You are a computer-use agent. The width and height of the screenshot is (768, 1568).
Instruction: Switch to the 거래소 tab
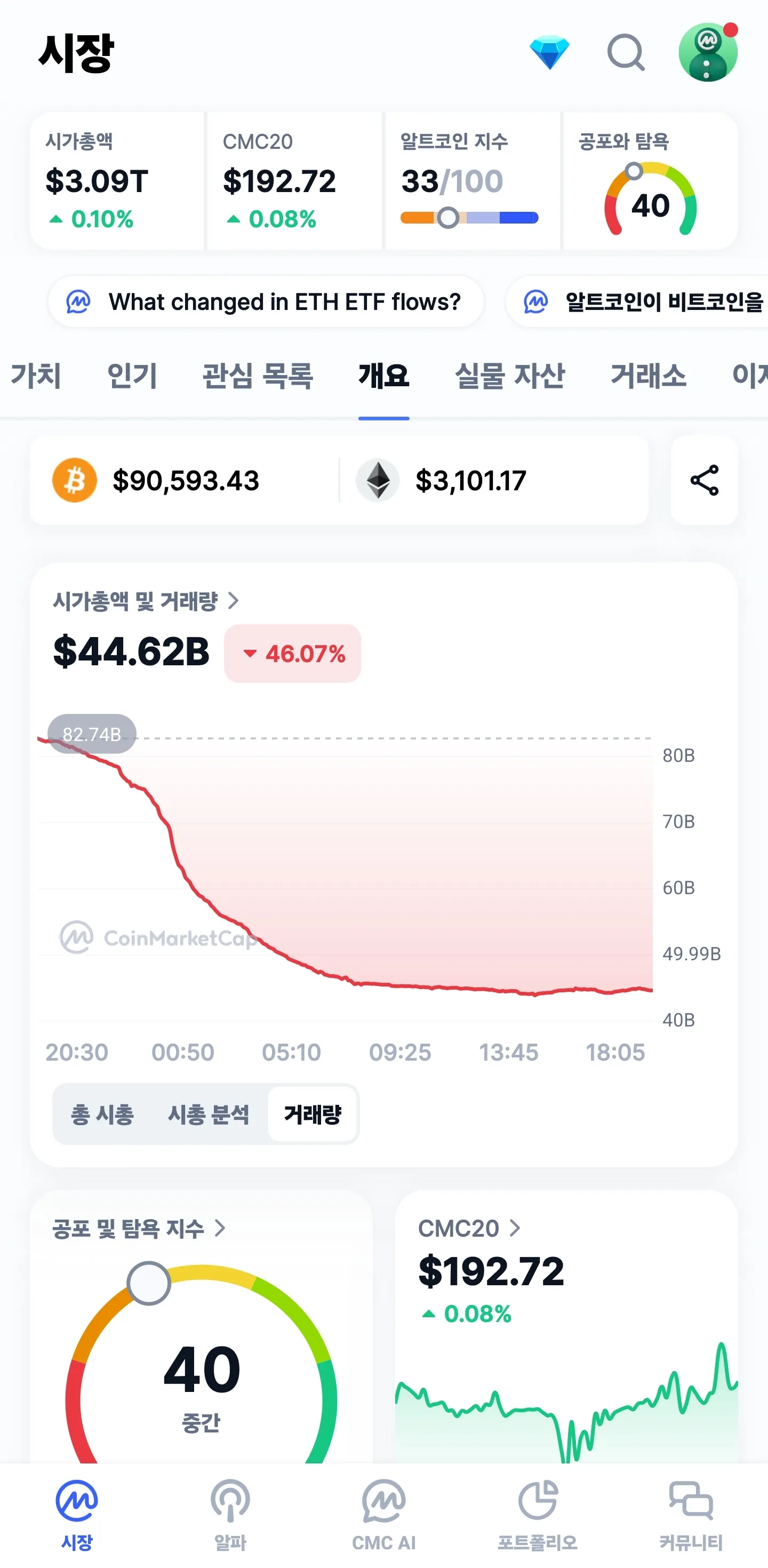[x=648, y=375]
